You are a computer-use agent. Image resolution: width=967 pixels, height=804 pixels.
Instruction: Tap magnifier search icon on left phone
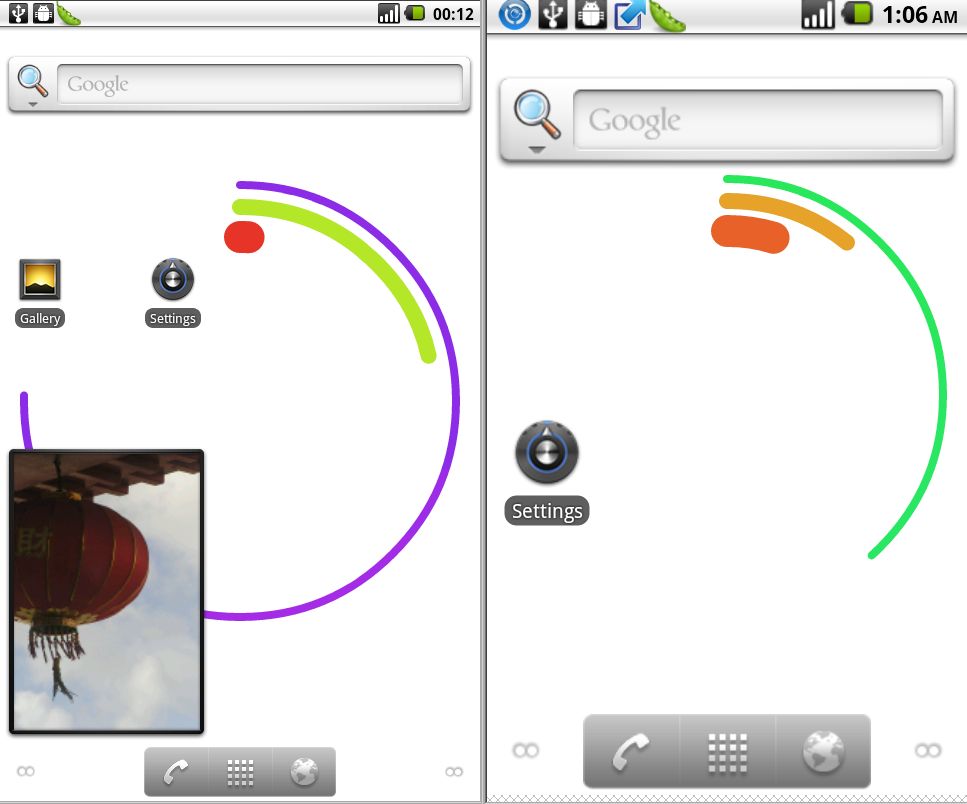[x=32, y=81]
